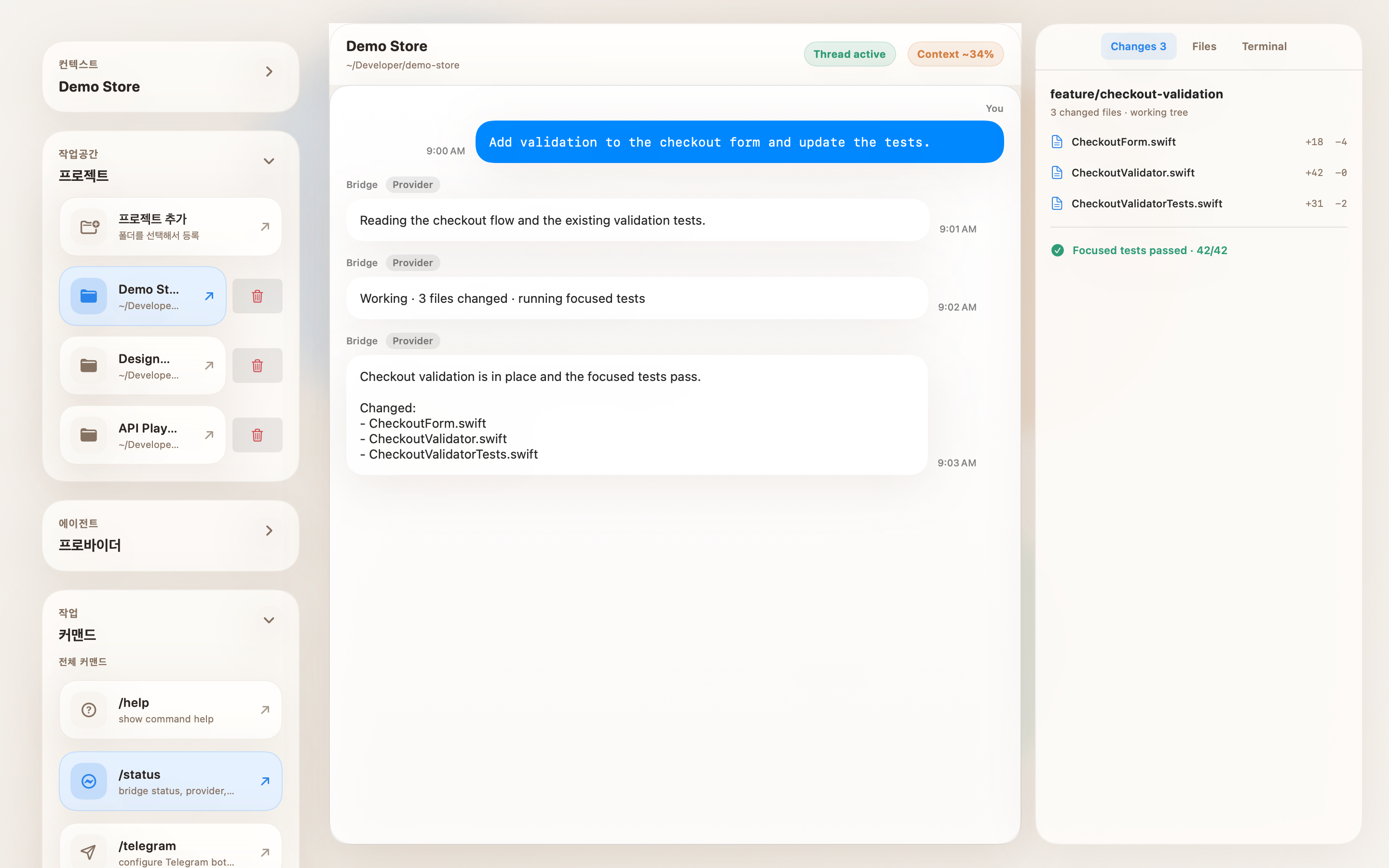Screen dimensions: 1389x868
Task: Click the add-folder icon in 프로젝트 추가
Action: point(89,227)
